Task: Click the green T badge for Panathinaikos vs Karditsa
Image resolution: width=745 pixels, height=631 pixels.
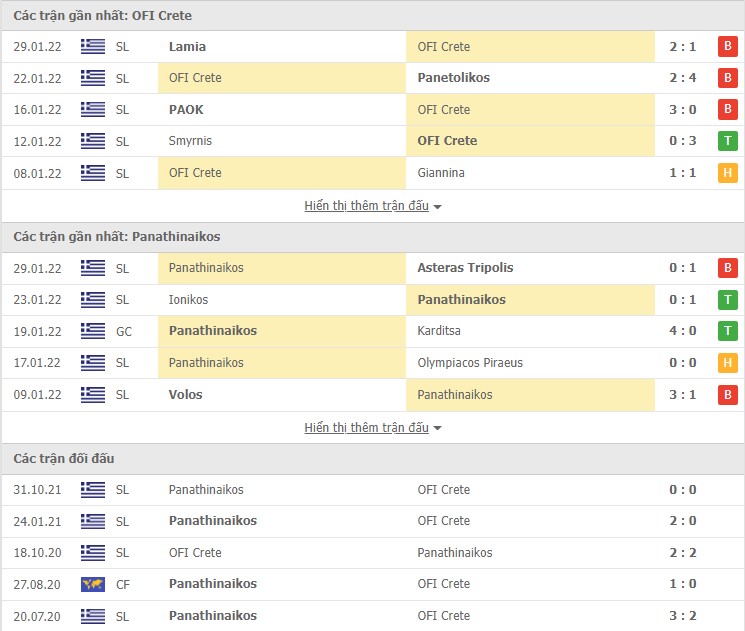Action: coord(727,331)
